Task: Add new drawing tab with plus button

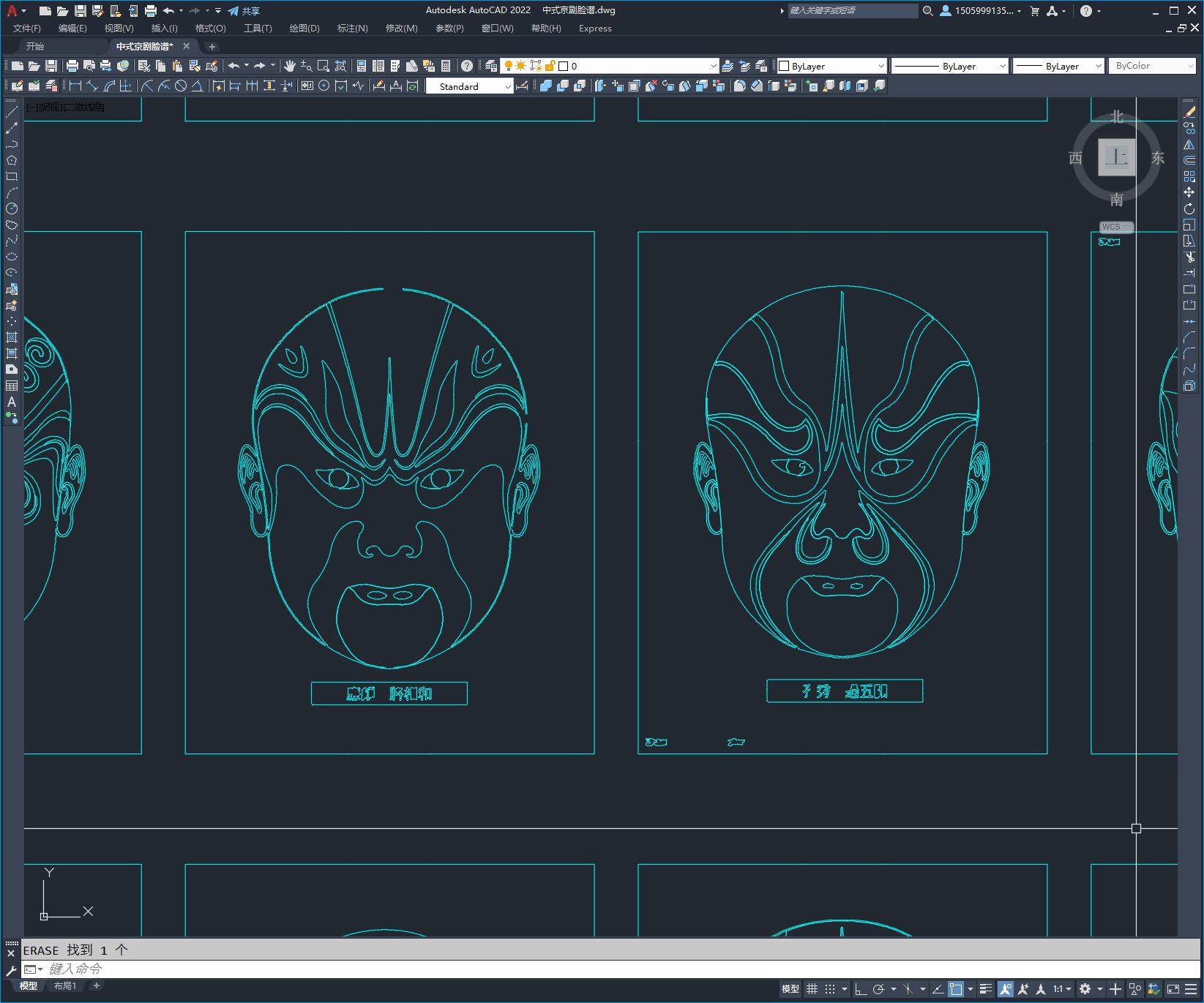Action: pyautogui.click(x=212, y=46)
